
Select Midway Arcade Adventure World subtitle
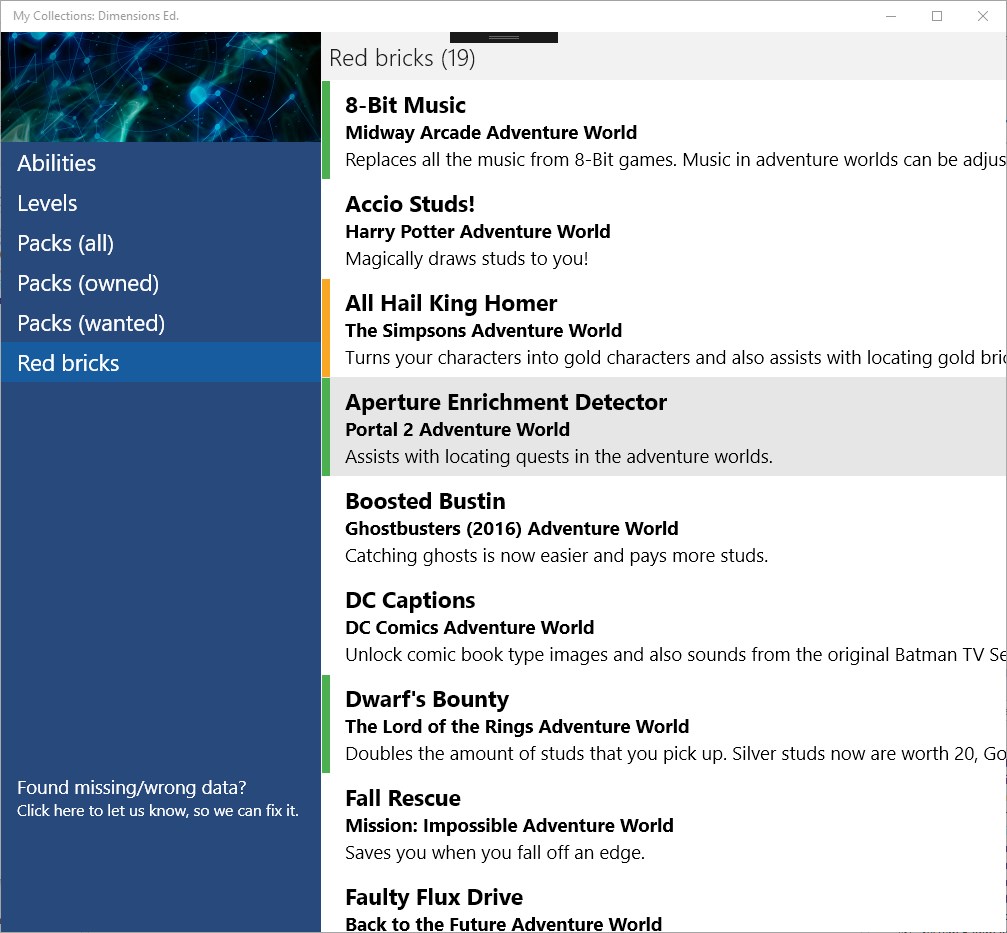(491, 132)
